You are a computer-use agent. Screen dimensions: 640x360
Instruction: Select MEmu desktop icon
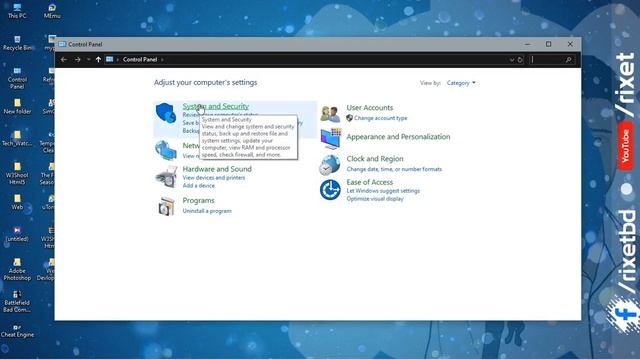[52, 11]
